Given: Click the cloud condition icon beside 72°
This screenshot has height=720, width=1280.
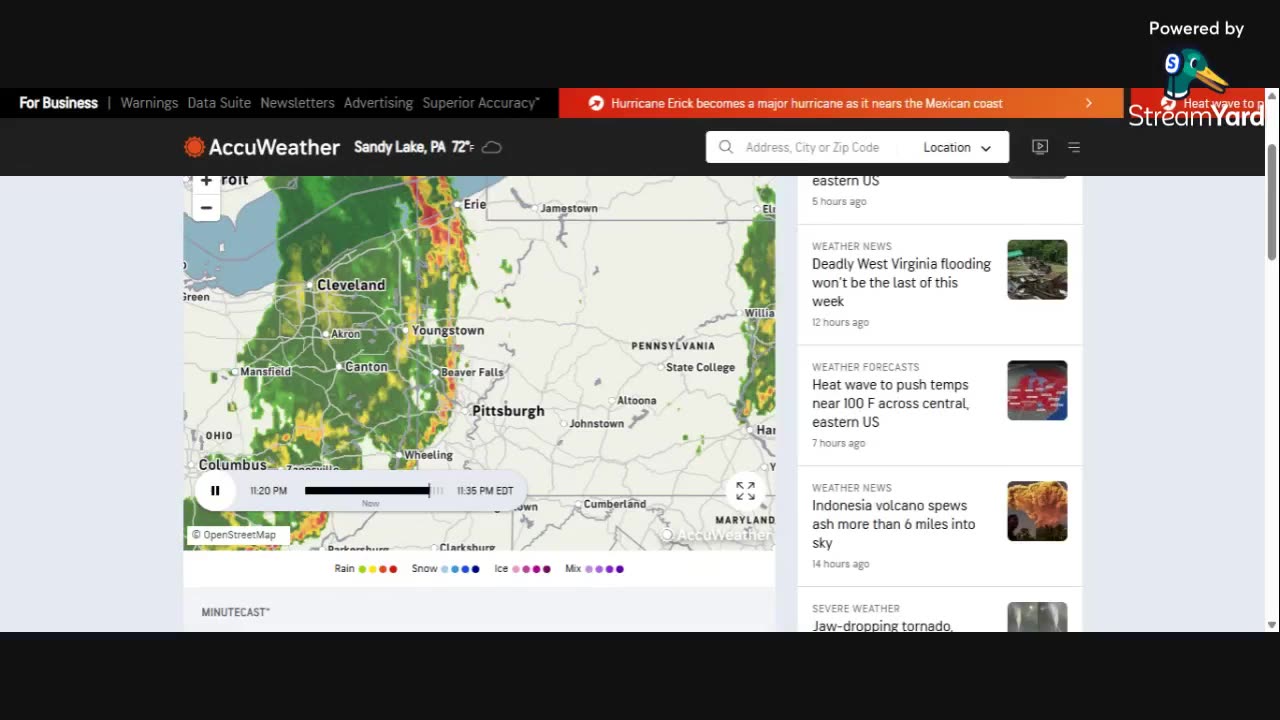Looking at the screenshot, I should (x=492, y=147).
